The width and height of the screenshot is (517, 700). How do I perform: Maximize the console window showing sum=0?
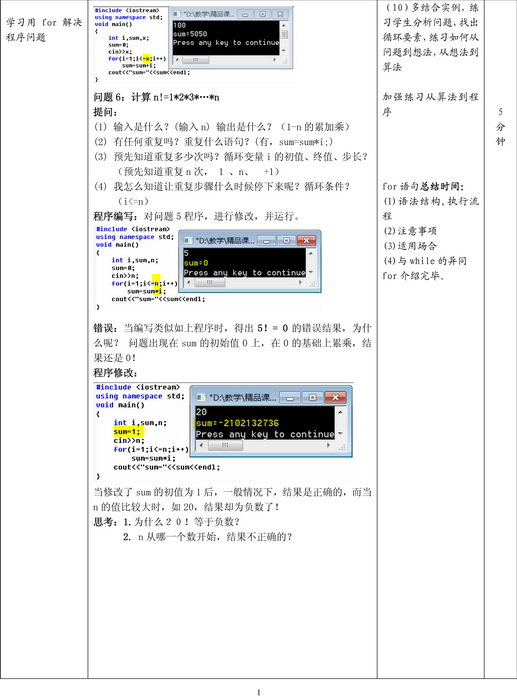[286, 241]
